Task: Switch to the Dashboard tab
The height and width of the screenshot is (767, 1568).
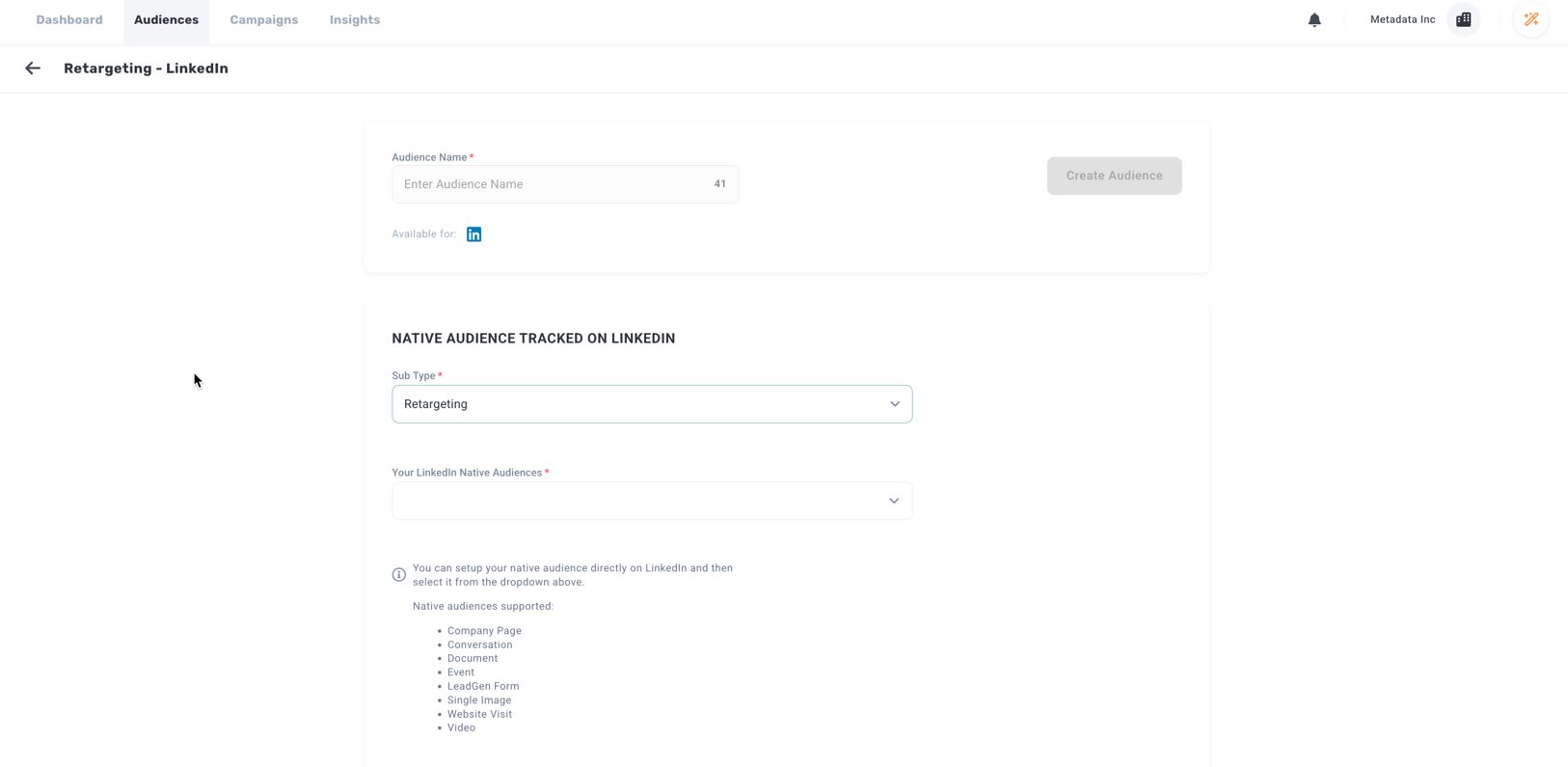Action: (69, 20)
